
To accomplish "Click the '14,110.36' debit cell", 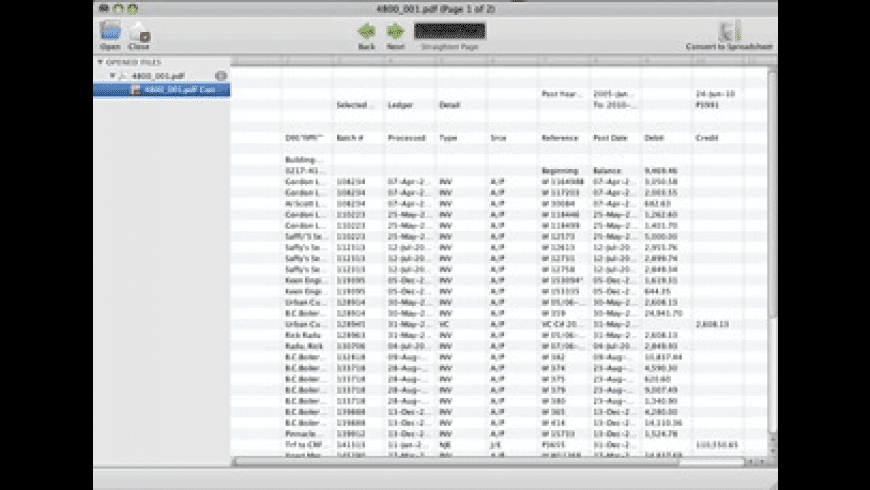I will click(663, 423).
